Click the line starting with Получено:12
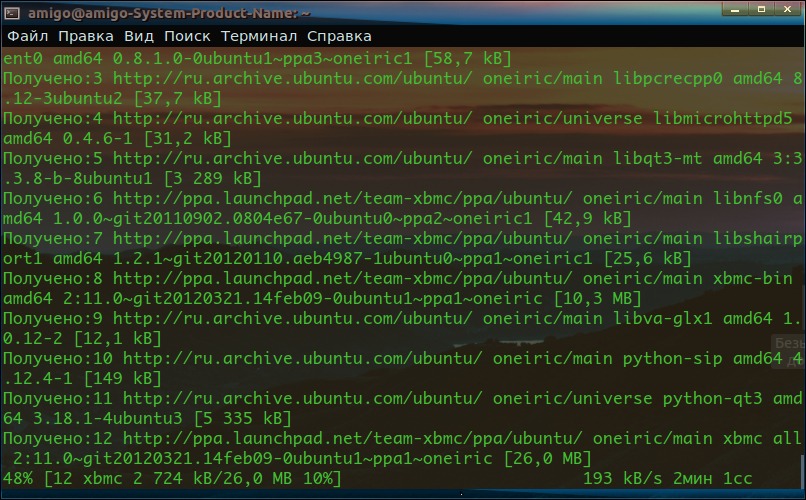Viewport: 806px width, 500px height. pos(402,439)
